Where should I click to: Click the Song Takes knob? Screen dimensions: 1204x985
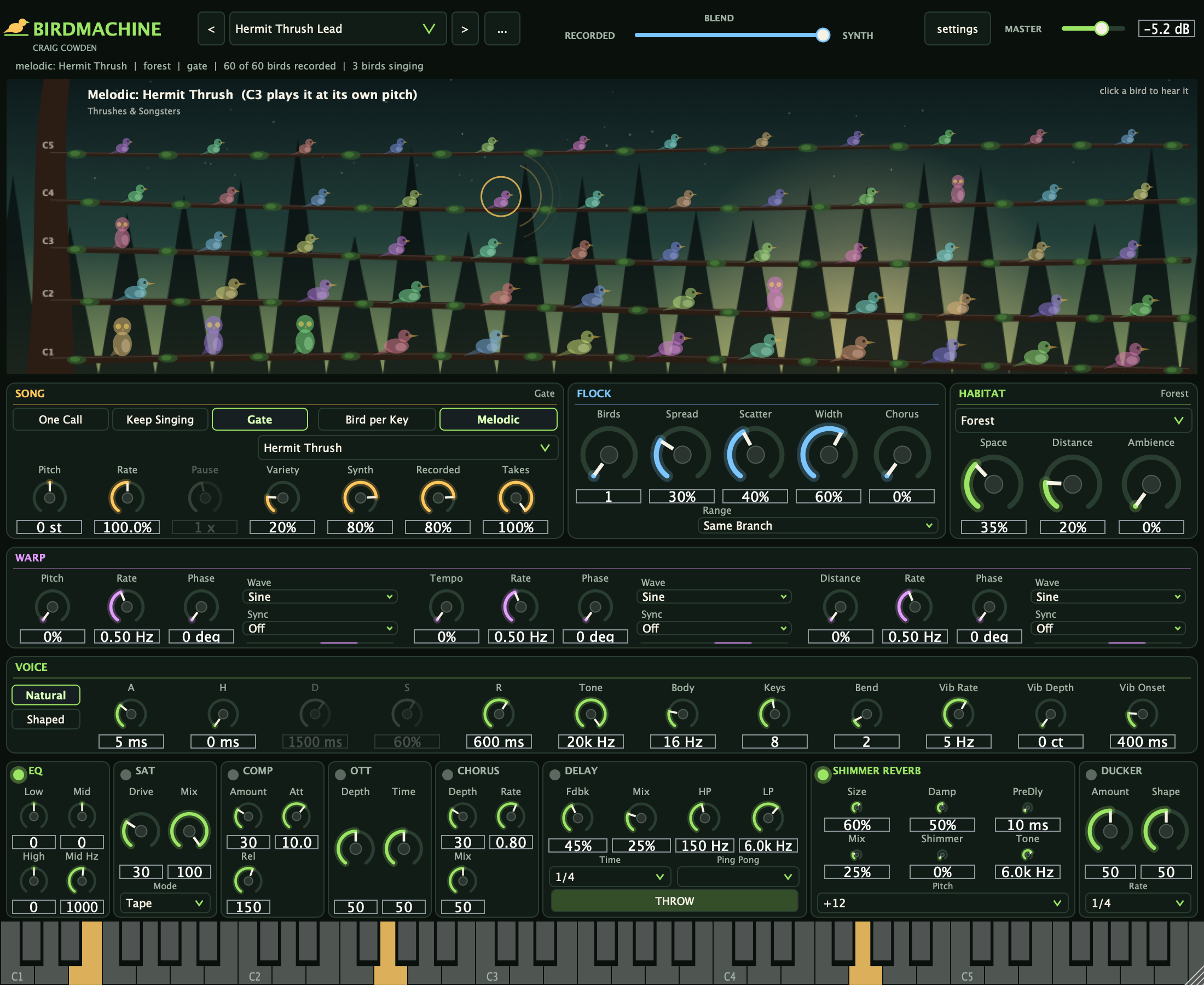(516, 497)
